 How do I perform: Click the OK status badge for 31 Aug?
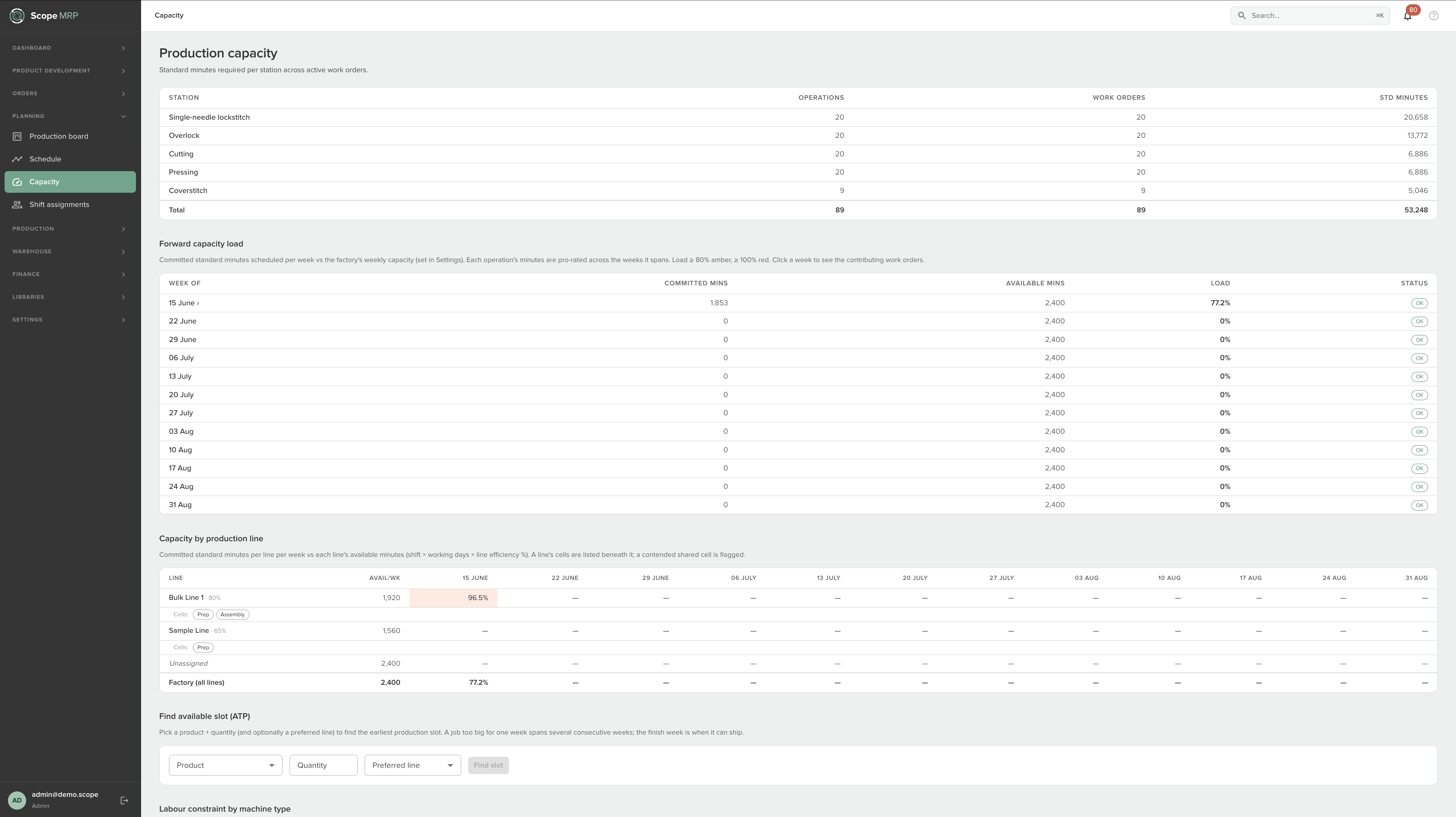click(x=1419, y=505)
